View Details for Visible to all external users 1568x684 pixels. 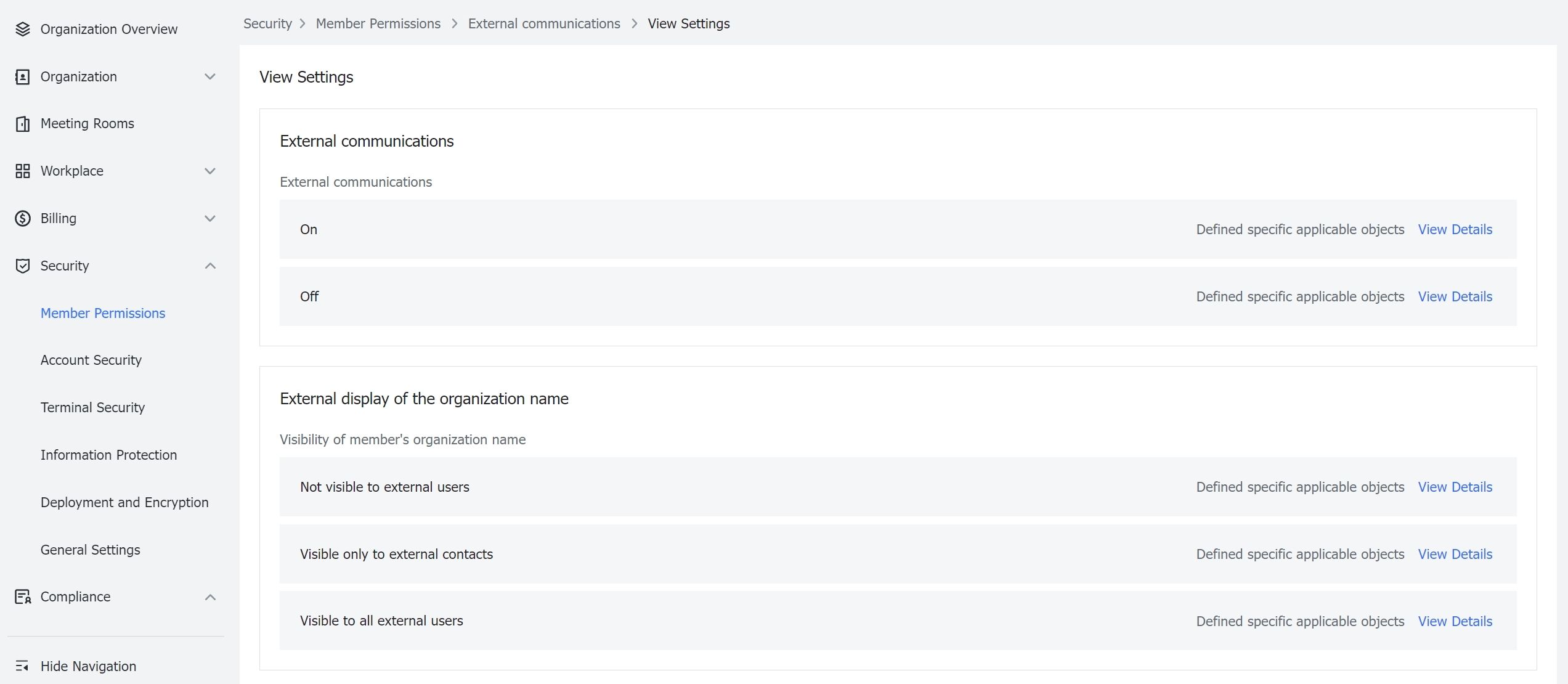1455,621
